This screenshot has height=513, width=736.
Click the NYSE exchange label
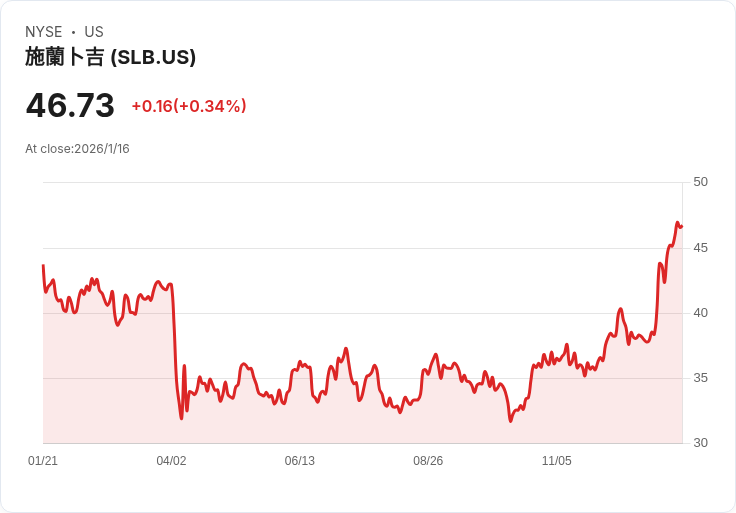(44, 32)
